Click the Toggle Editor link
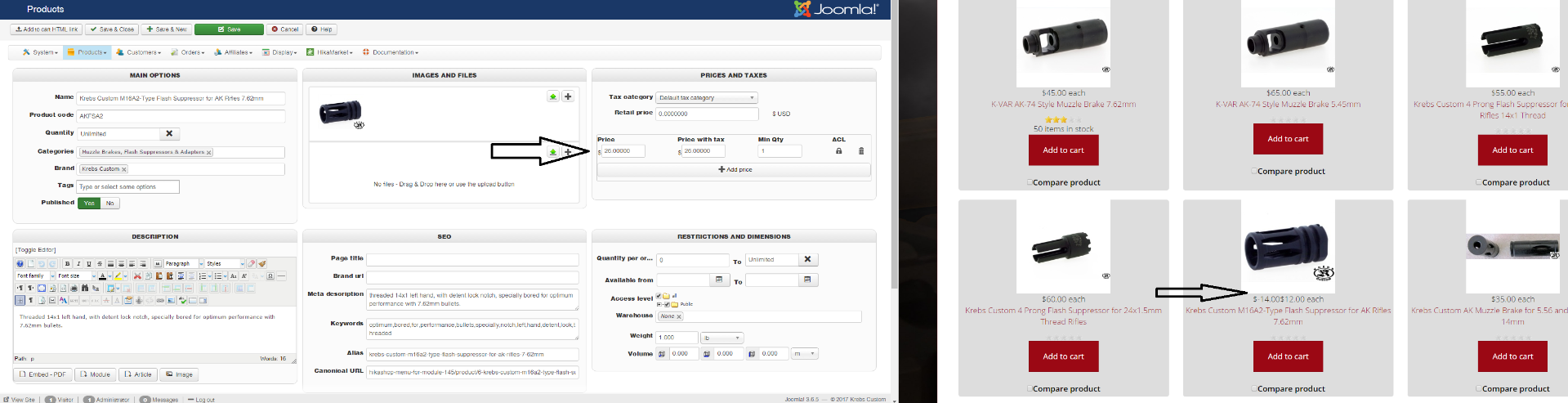Image resolution: width=1568 pixels, height=403 pixels. click(x=35, y=250)
